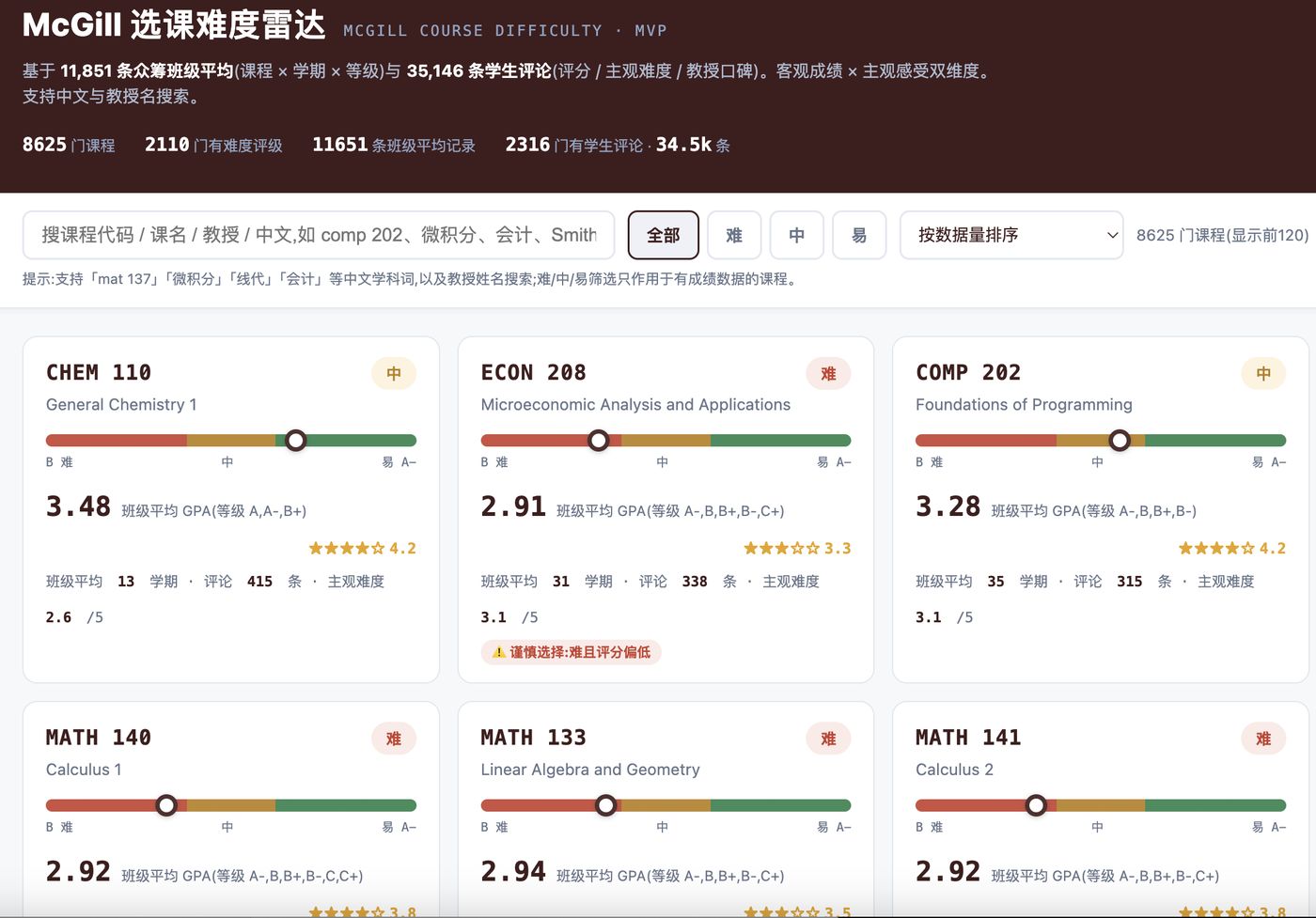Screen dimensions: 1316x918
Task: Click the course search input field
Action: (319, 235)
